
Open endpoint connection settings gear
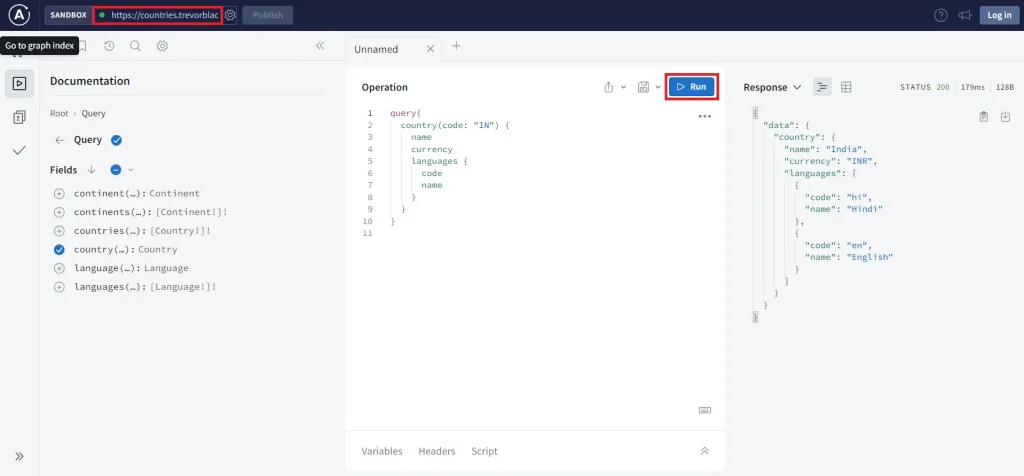pos(230,15)
